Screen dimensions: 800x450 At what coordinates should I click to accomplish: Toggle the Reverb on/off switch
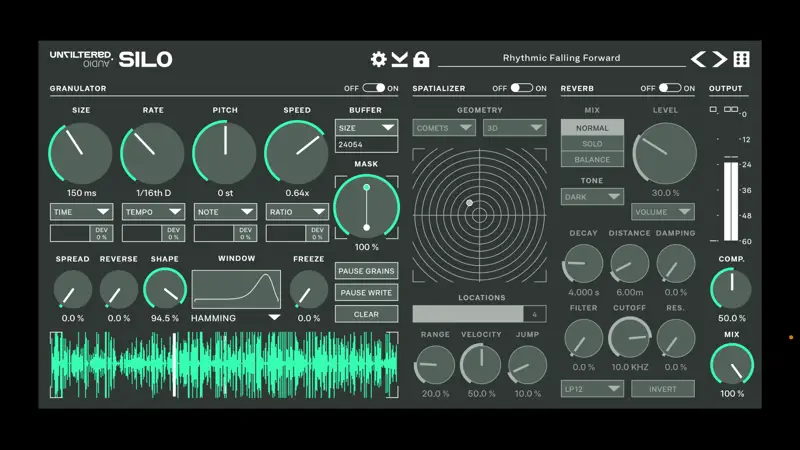coord(670,88)
